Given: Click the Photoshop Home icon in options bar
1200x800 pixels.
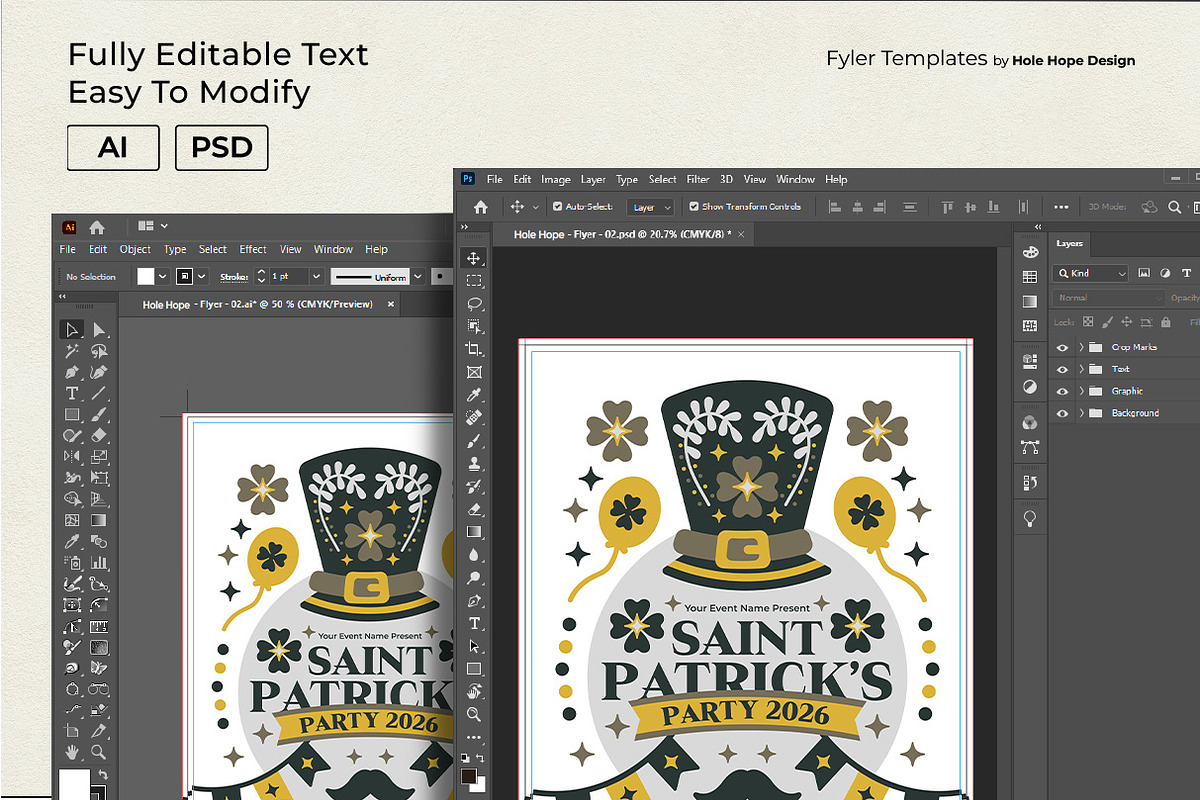Looking at the screenshot, I should tap(480, 207).
